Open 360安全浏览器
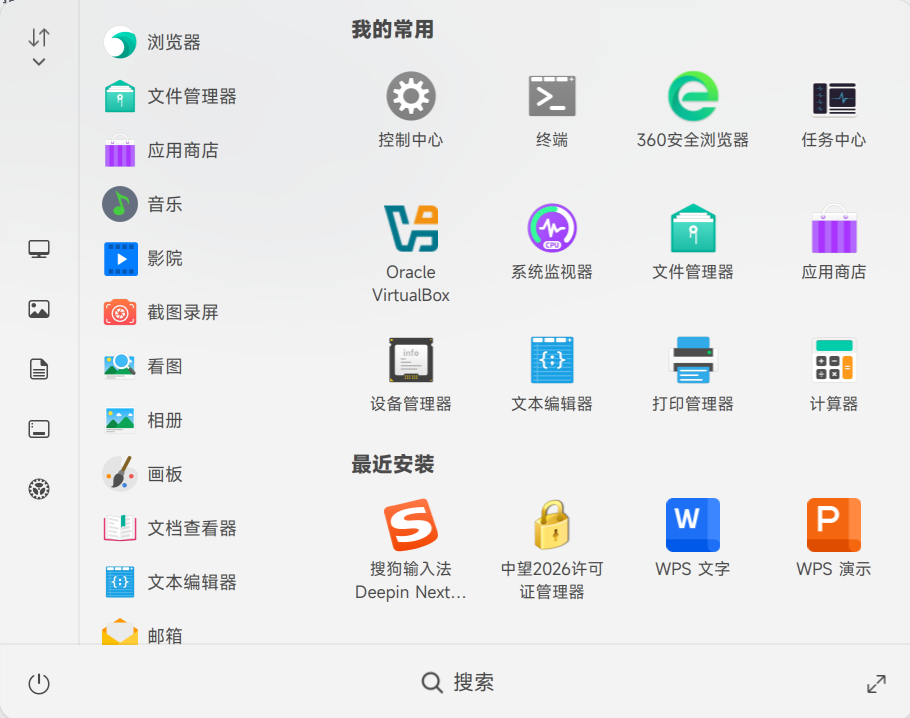Screen dimensions: 910x718 point(693,109)
